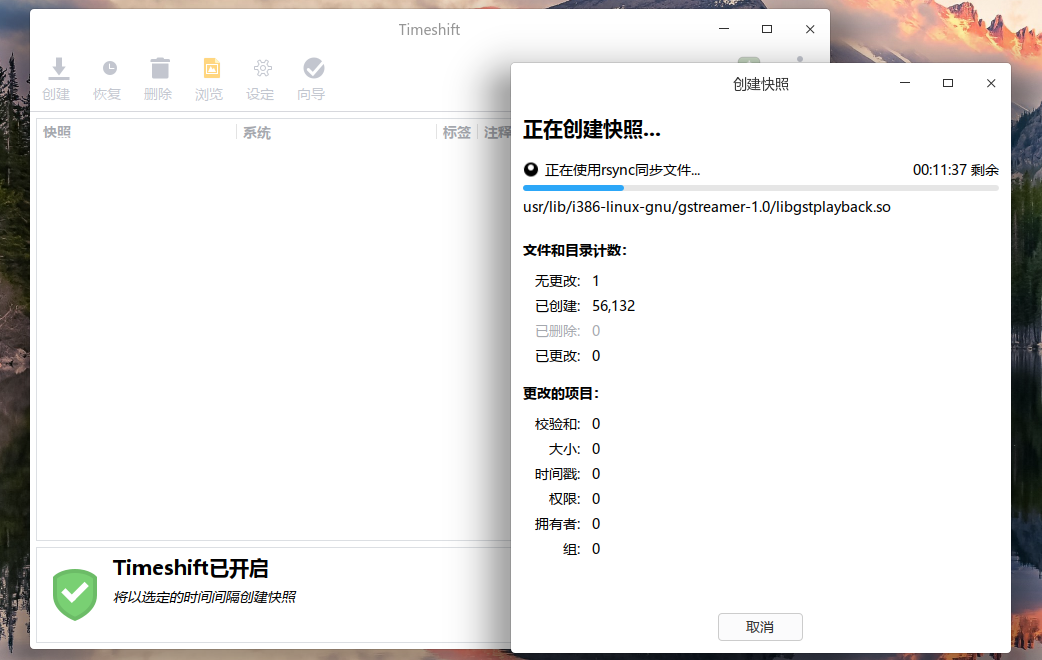This screenshot has width=1042, height=660.
Task: Click the remaining time 00:11:37 剩余 text
Action: pyautogui.click(x=956, y=170)
